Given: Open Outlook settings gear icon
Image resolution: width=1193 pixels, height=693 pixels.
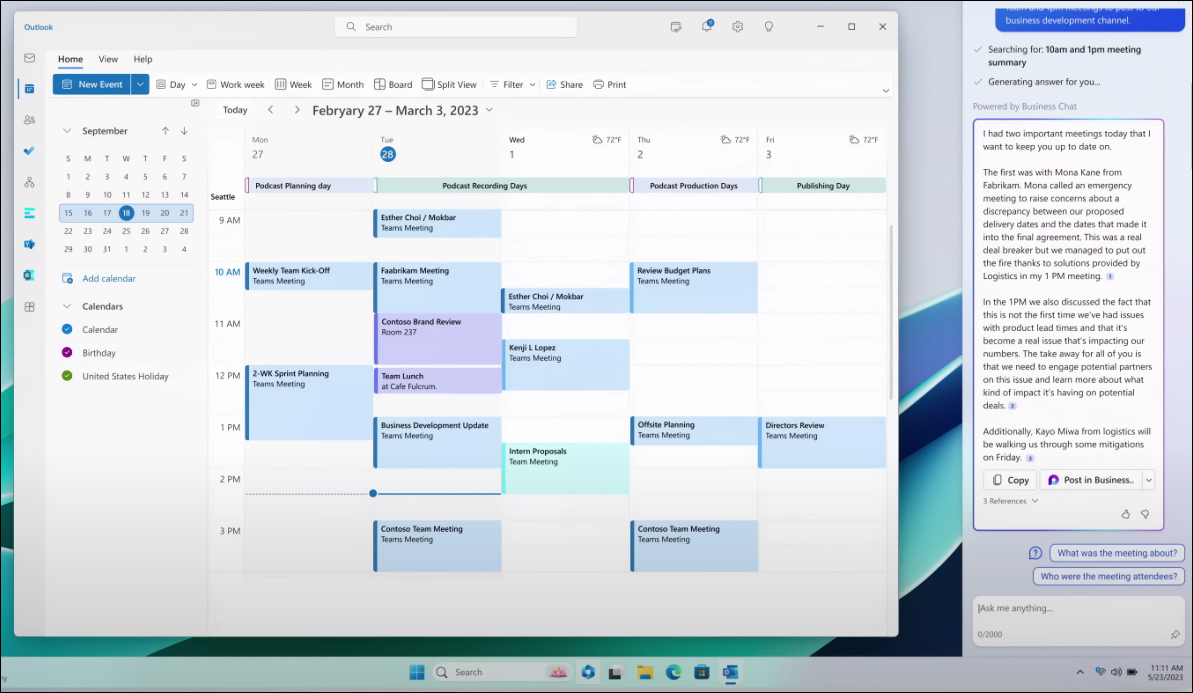Looking at the screenshot, I should [737, 27].
